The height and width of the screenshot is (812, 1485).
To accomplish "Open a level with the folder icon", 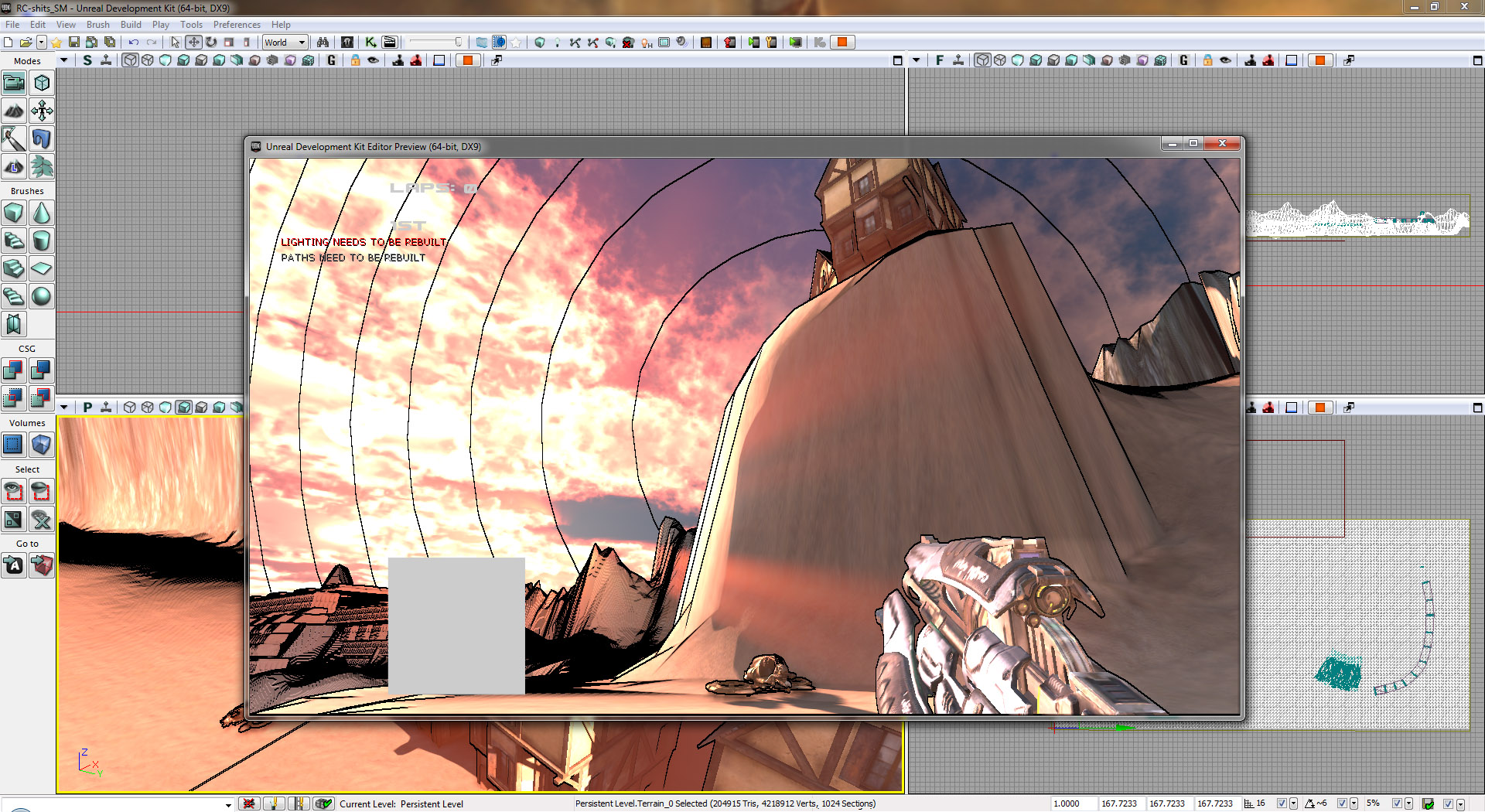I will [26, 42].
